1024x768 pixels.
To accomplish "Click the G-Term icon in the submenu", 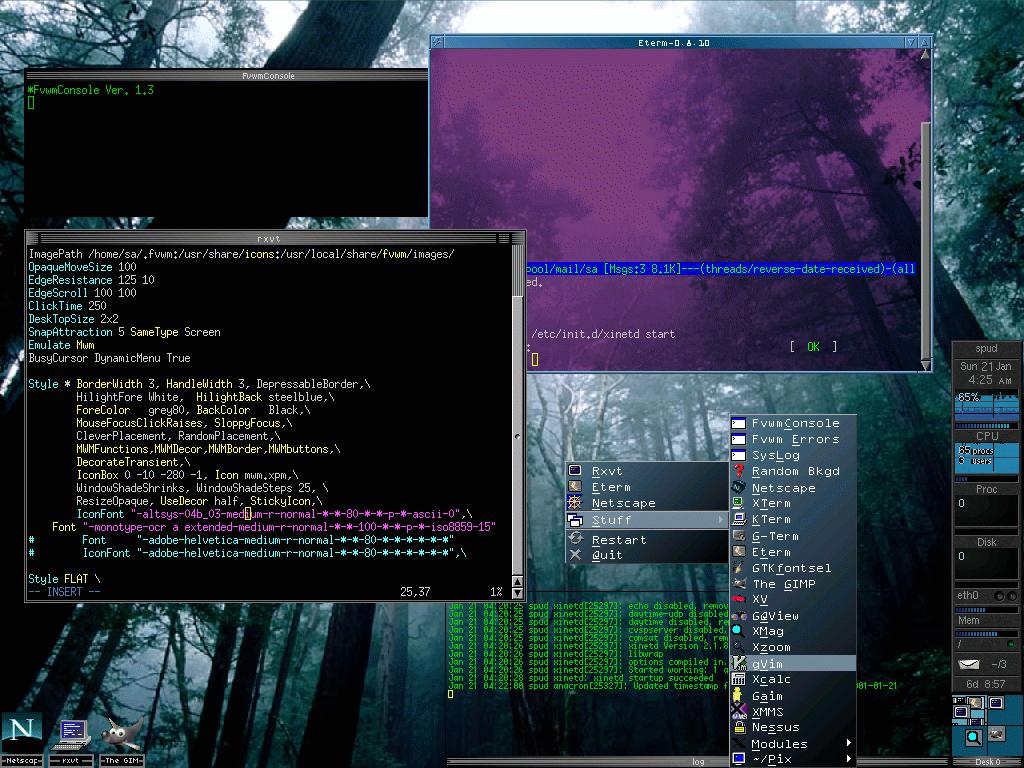I will tap(739, 536).
